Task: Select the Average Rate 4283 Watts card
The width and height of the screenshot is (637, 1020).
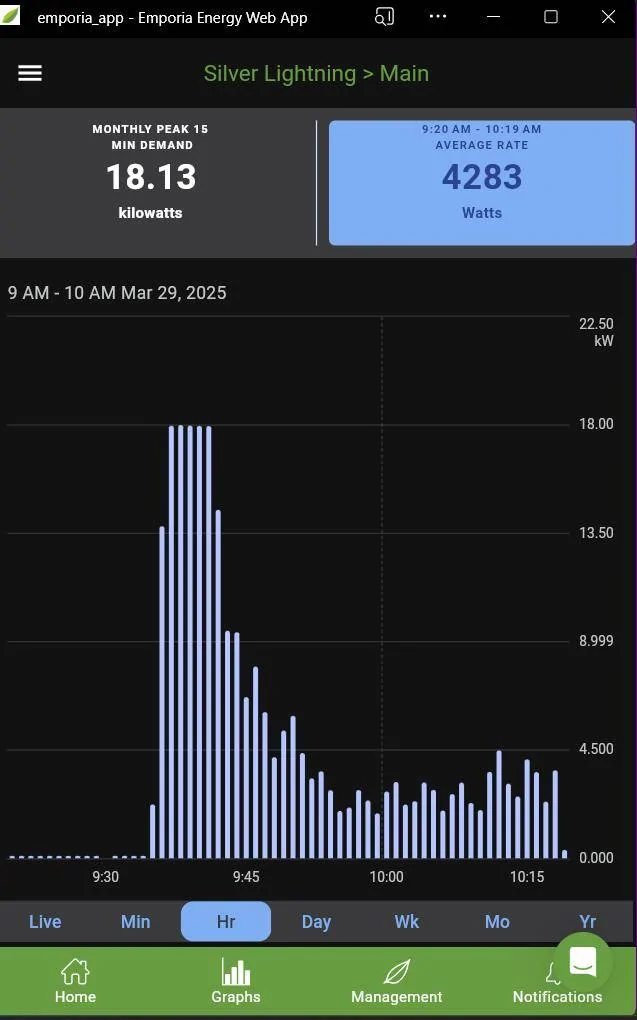Action: (481, 183)
